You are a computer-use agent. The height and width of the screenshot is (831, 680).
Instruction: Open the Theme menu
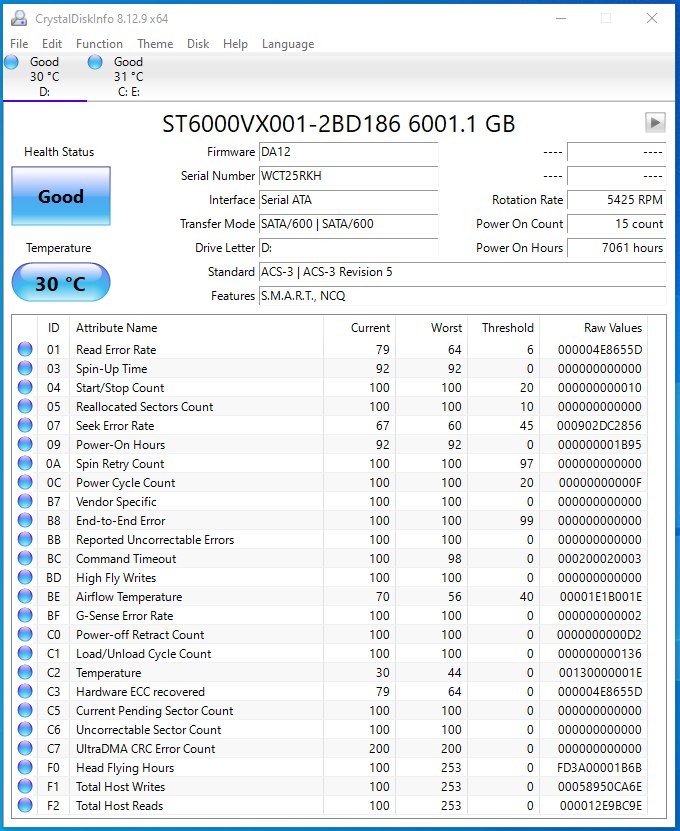click(x=155, y=44)
